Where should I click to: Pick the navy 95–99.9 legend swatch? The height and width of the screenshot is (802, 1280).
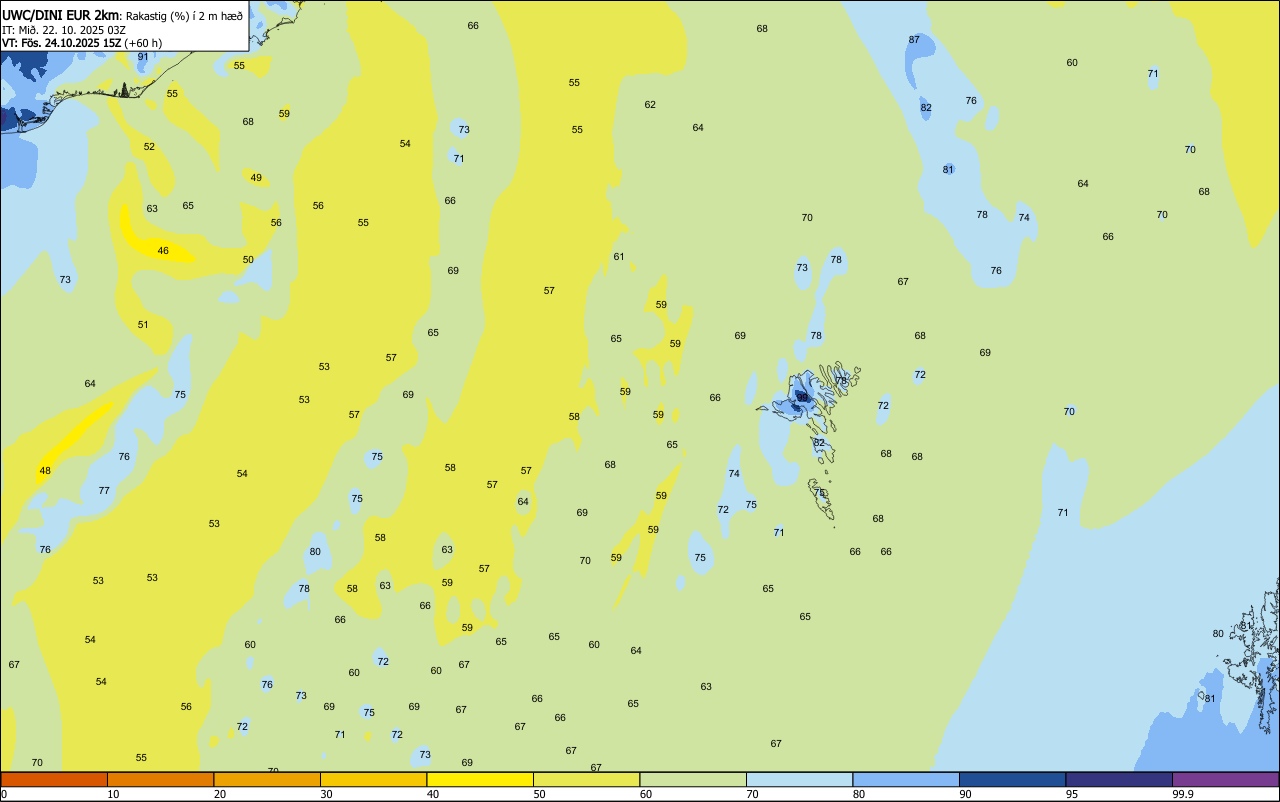(1119, 779)
